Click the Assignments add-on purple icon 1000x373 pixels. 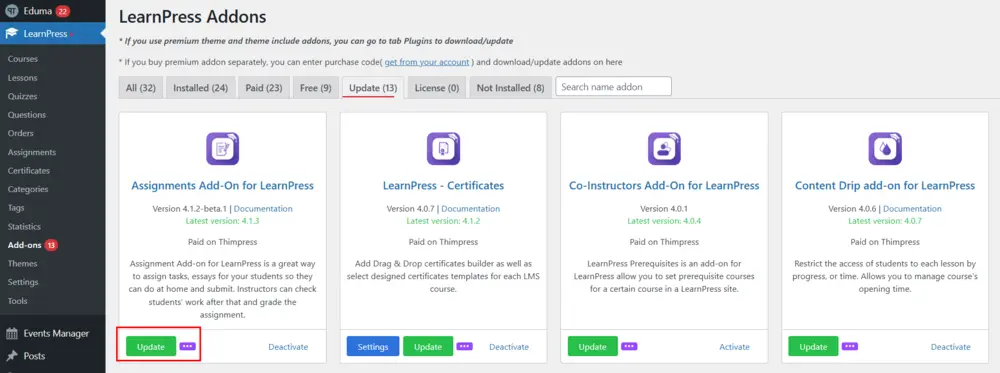pos(222,149)
